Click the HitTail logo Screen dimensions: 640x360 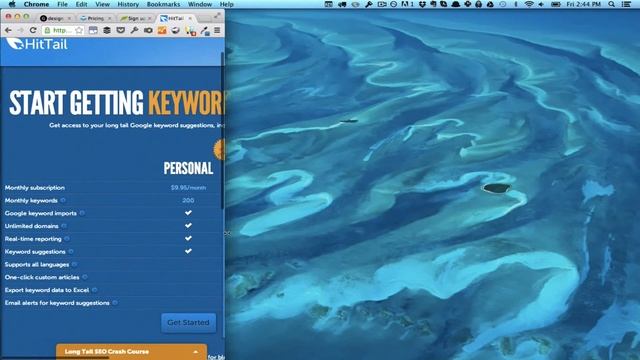pyautogui.click(x=37, y=44)
